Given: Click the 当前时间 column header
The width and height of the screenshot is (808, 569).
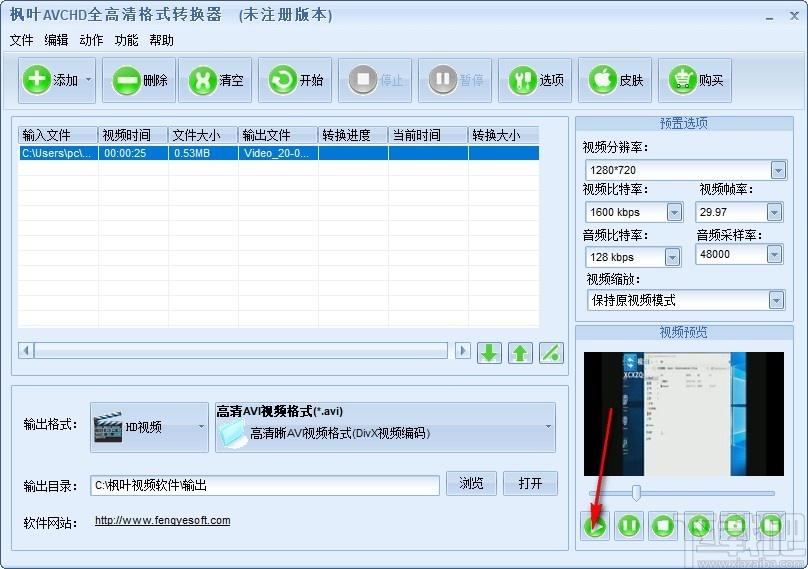Looking at the screenshot, I should point(428,135).
